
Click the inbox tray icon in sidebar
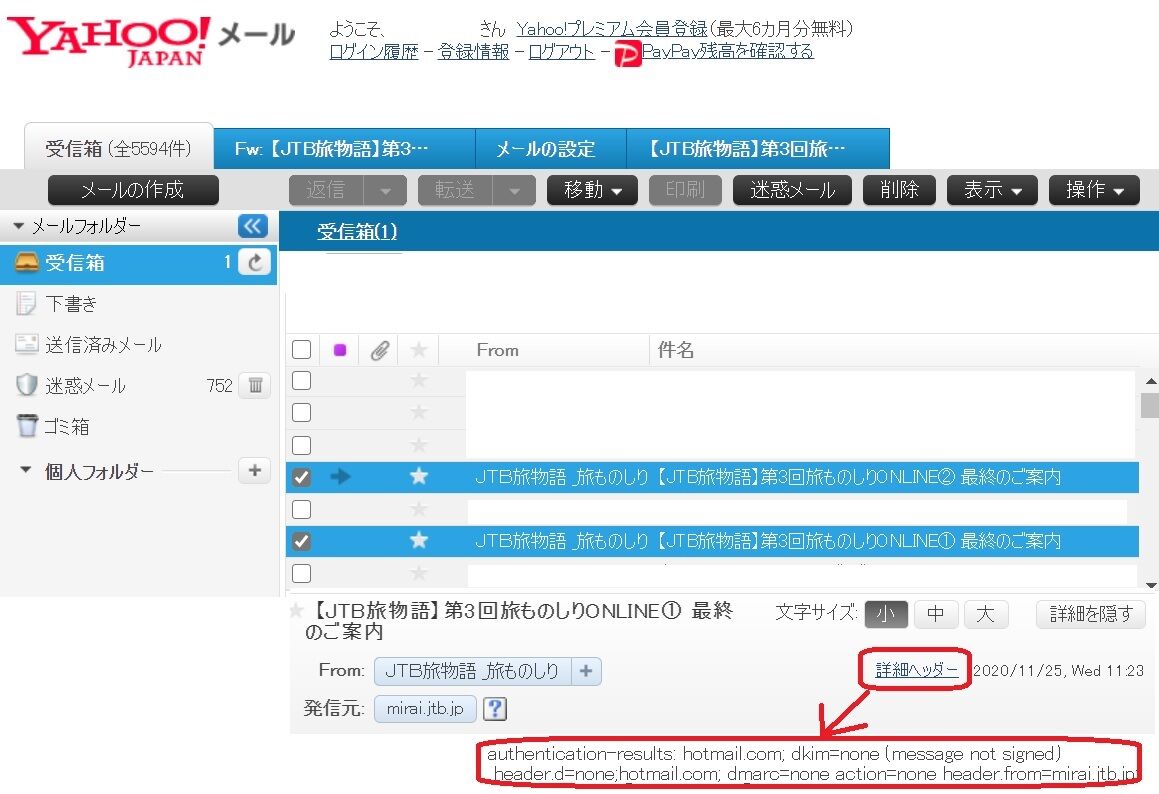[x=27, y=262]
